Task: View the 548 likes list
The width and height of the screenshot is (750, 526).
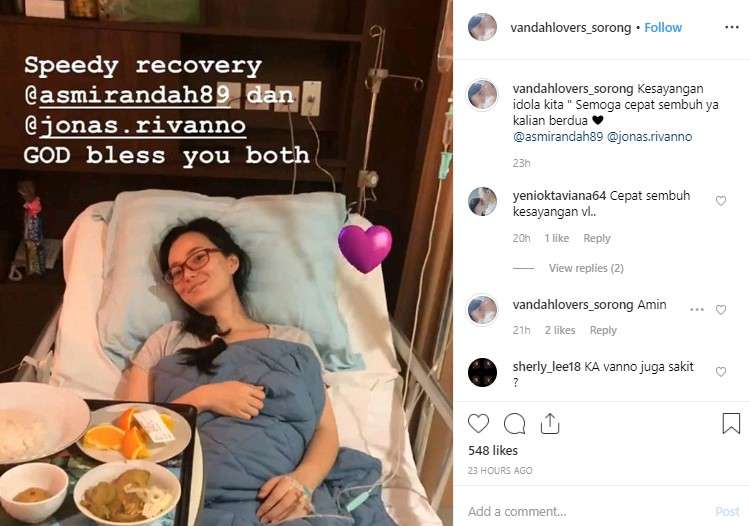Action: click(493, 450)
